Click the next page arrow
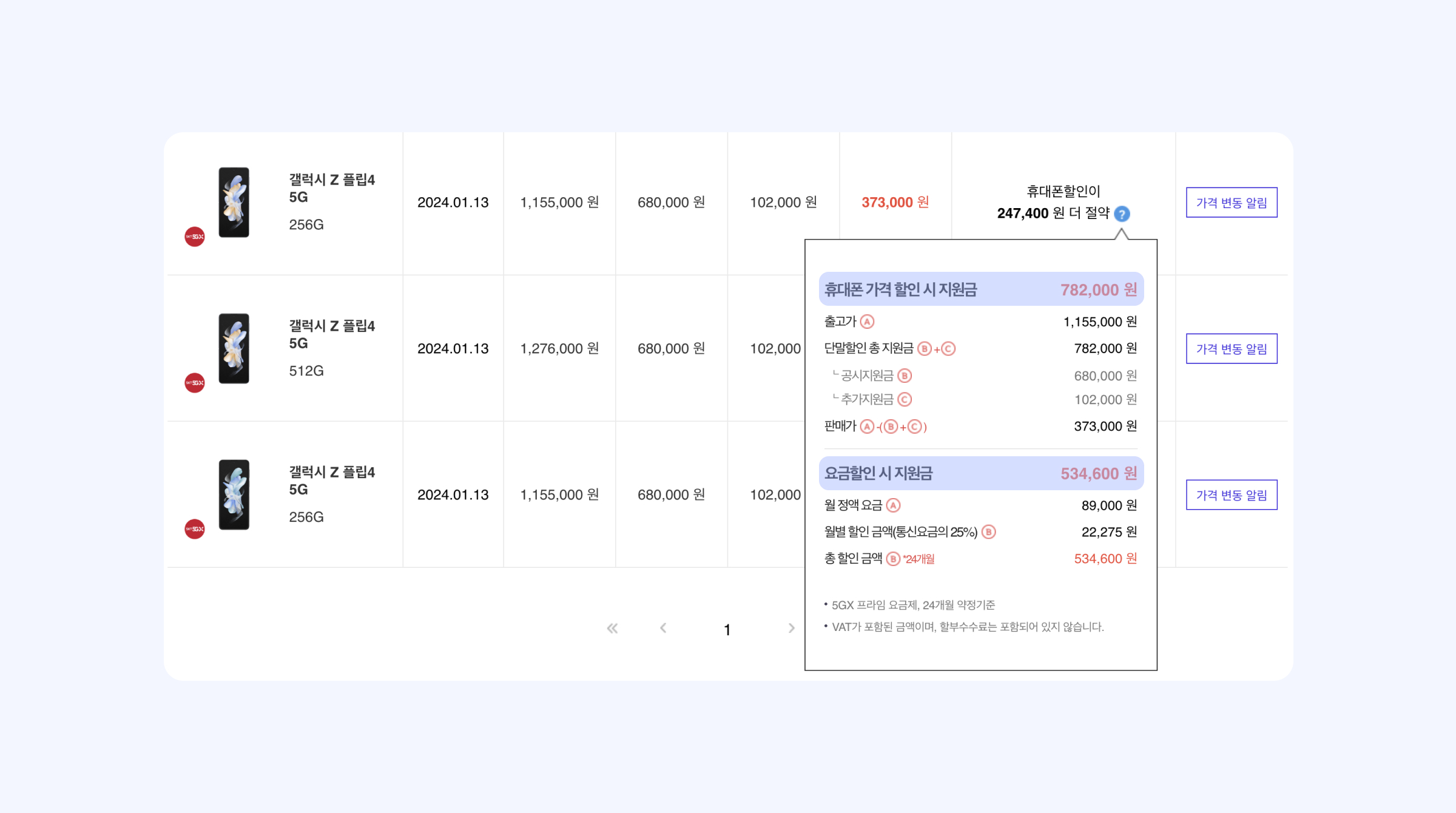1456x813 pixels. [x=792, y=629]
